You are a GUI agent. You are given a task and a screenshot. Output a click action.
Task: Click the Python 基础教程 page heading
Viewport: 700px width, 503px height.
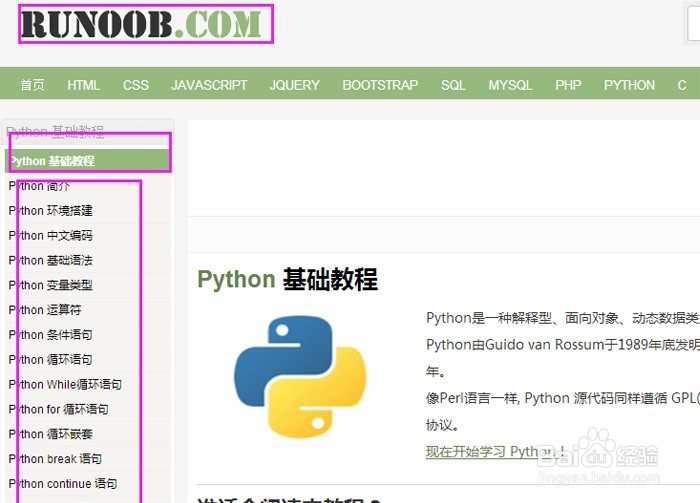[288, 280]
